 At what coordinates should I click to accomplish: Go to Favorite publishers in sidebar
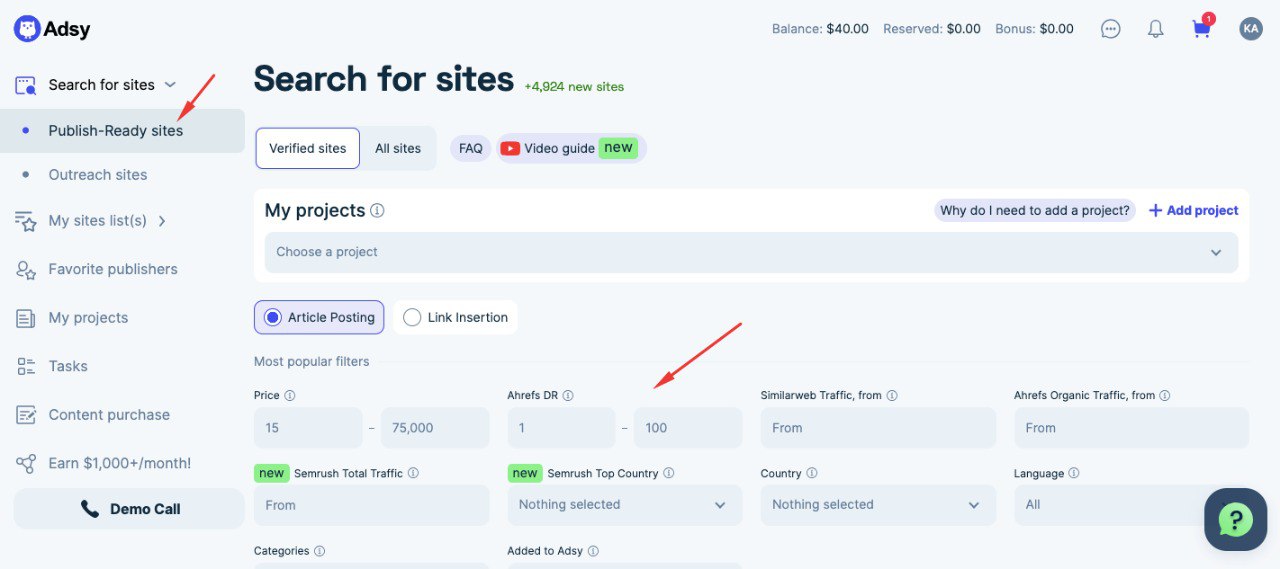(112, 269)
